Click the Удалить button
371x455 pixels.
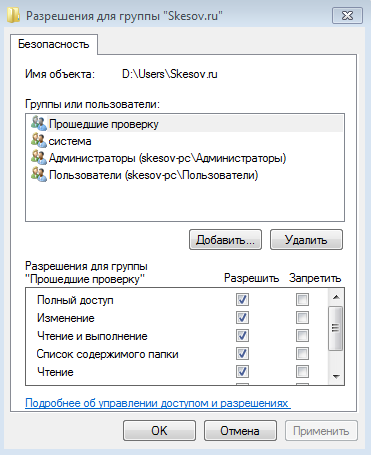tap(306, 240)
